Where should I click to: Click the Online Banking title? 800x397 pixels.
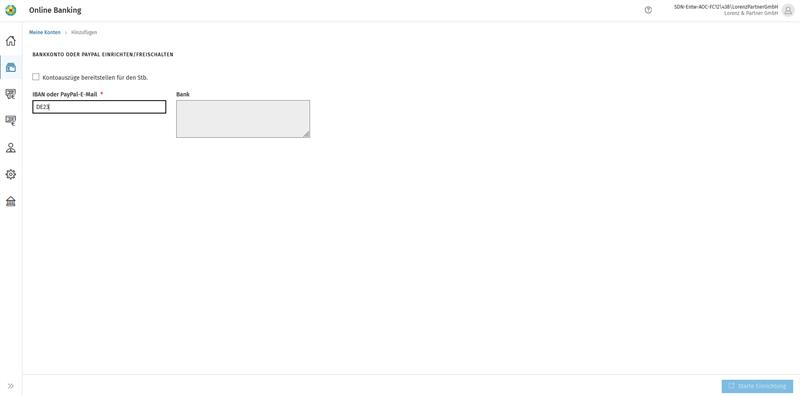coord(55,10)
